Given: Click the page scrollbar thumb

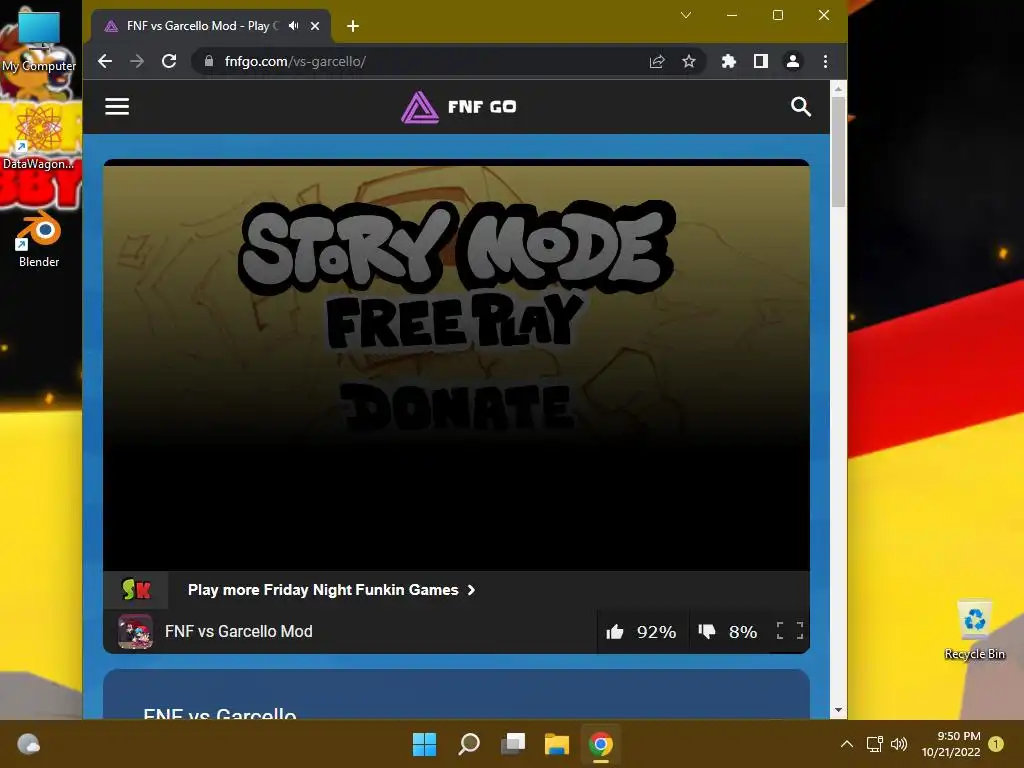Looking at the screenshot, I should (x=839, y=152).
